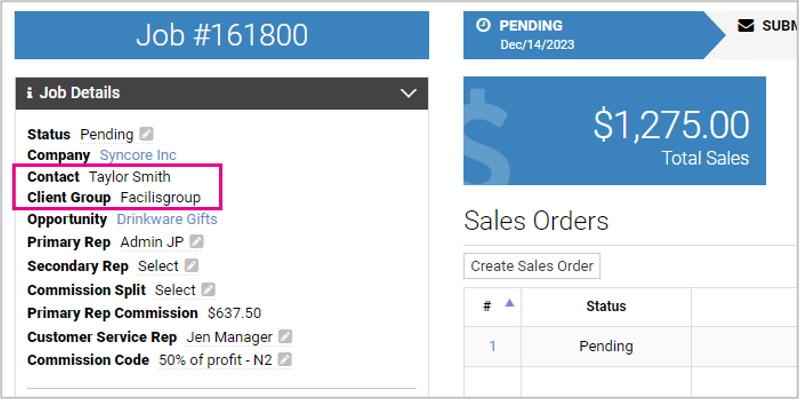Screen dimensions: 800x400
Task: Collapse the Job Details panel chevron
Action: pos(408,93)
